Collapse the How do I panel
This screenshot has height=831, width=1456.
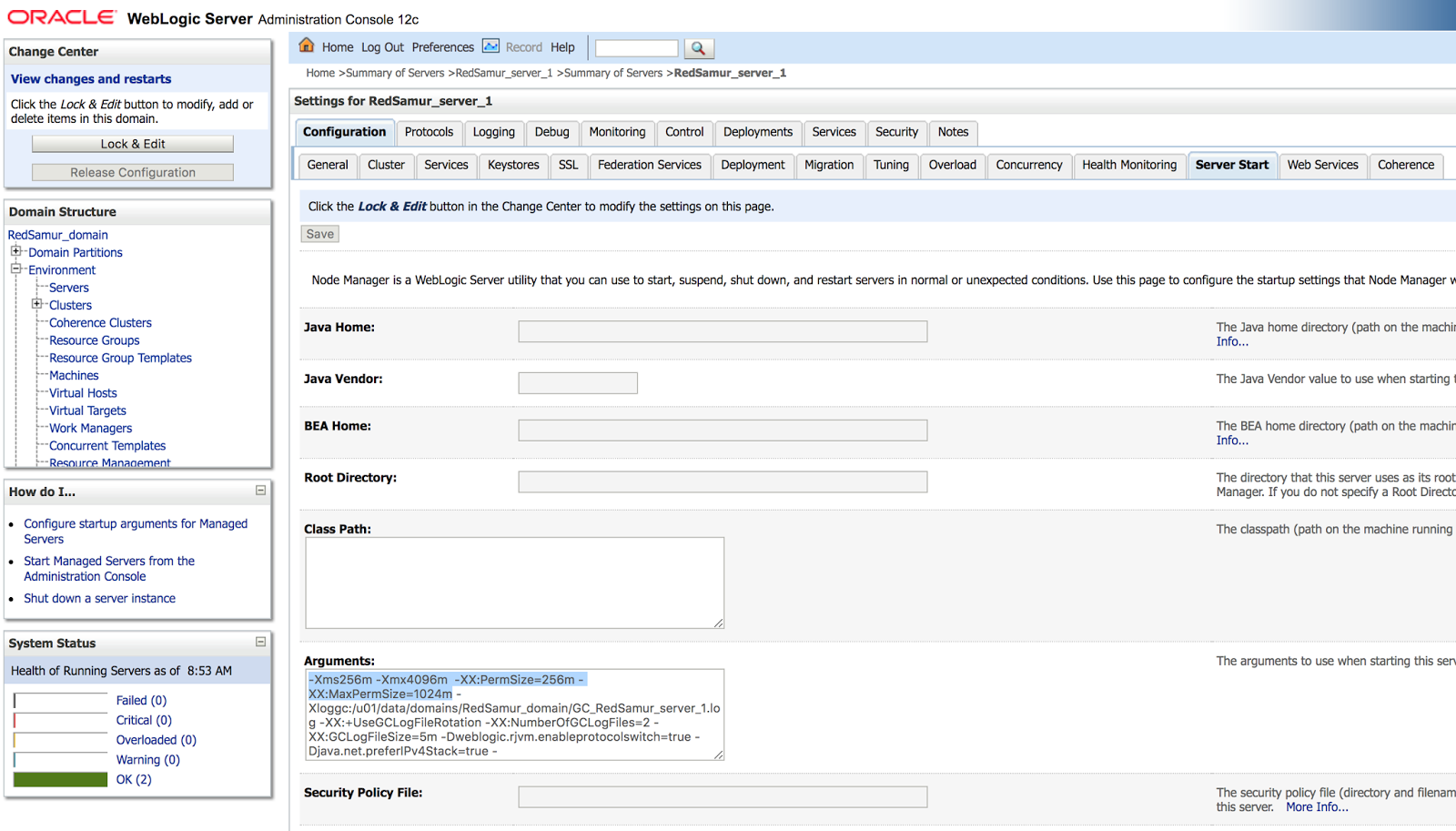[x=260, y=491]
